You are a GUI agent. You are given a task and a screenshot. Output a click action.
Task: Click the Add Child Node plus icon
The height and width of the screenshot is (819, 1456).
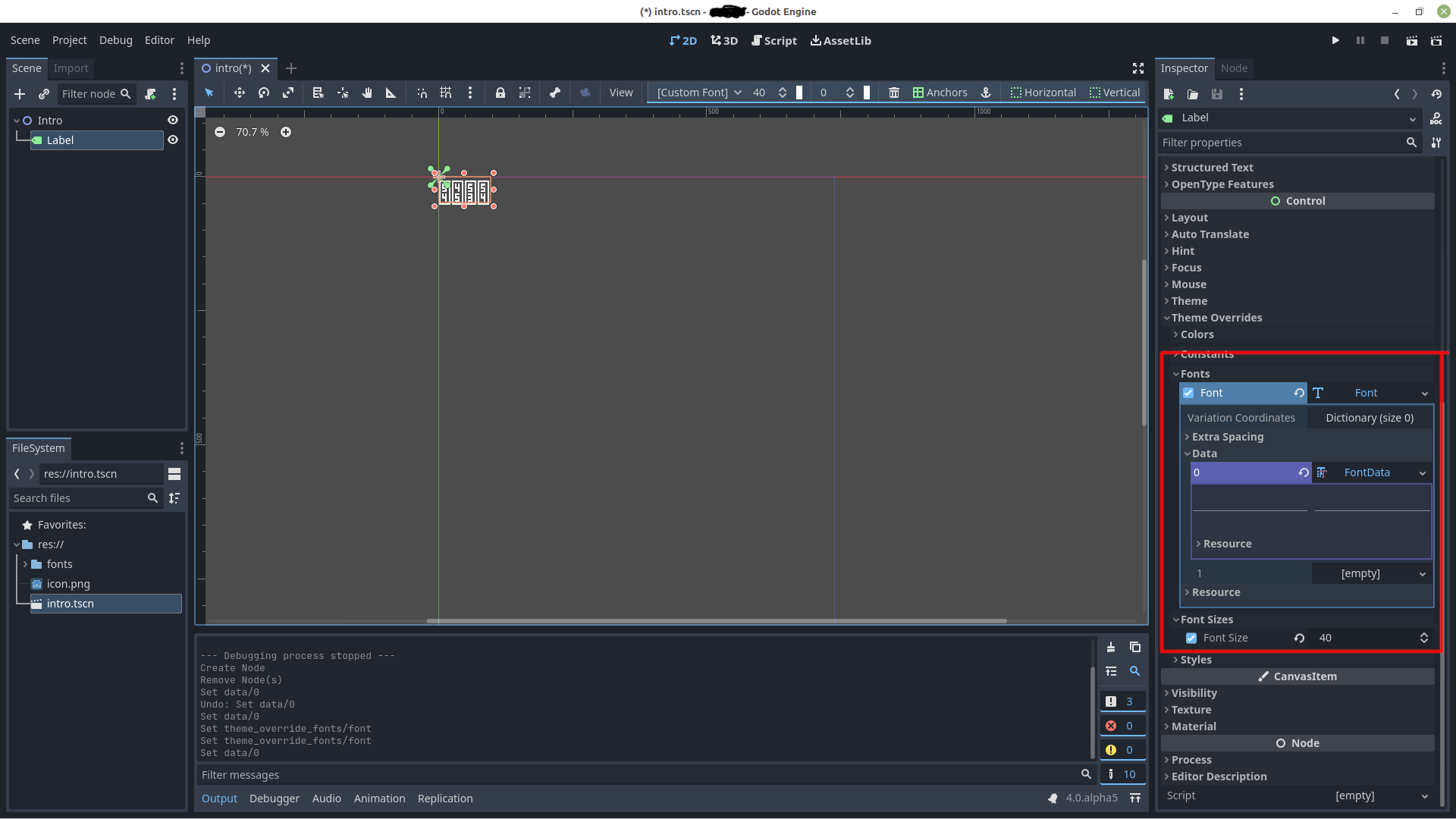click(x=20, y=94)
